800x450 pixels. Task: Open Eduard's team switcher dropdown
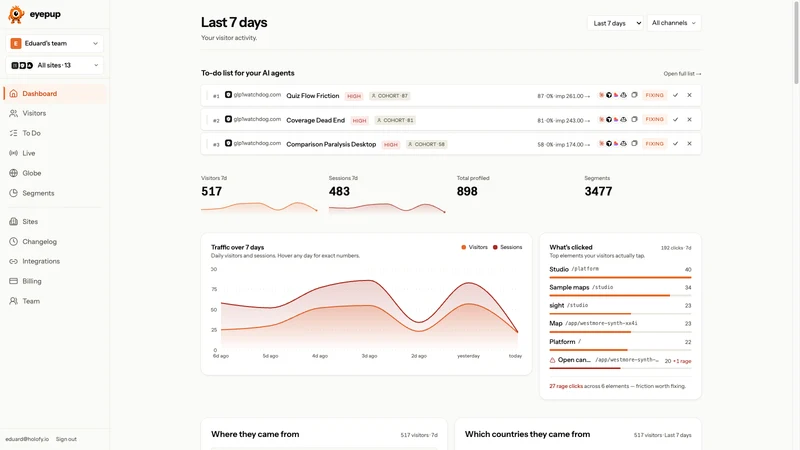[55, 43]
